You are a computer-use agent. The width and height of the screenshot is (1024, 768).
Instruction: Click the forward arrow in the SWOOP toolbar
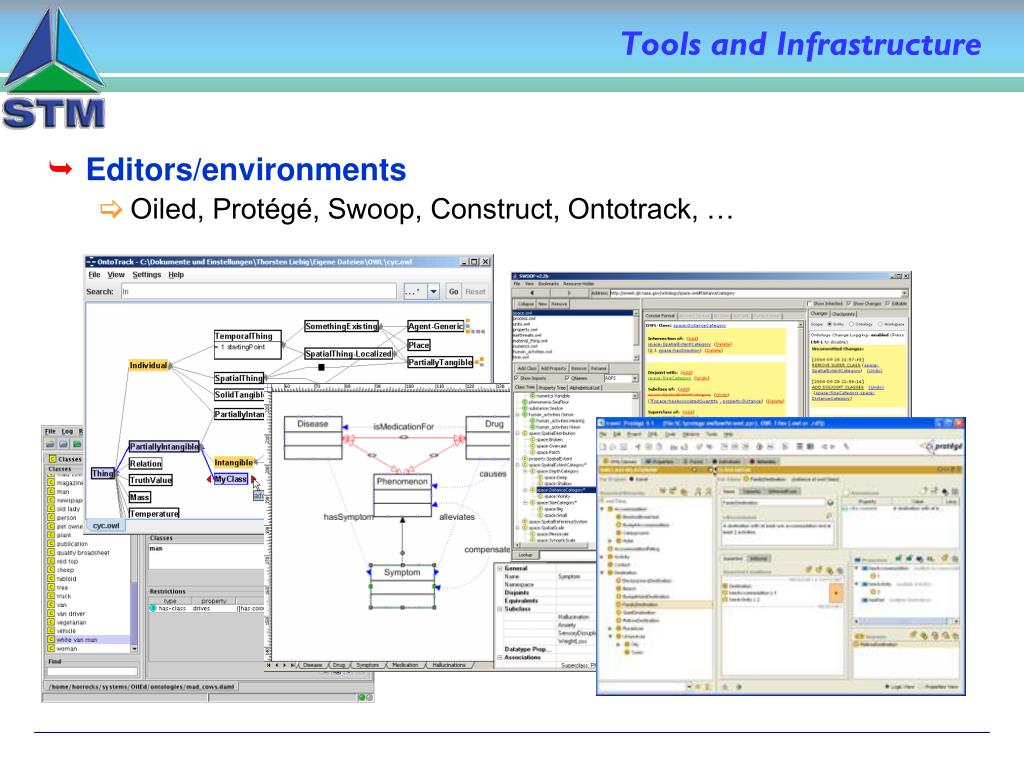coord(569,293)
